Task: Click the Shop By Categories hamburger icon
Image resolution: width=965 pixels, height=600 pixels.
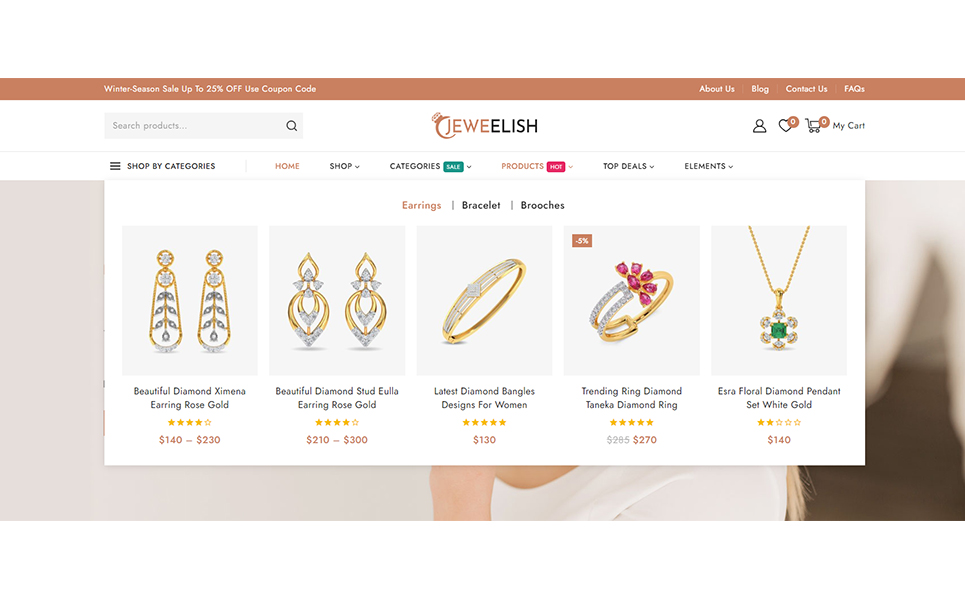Action: tap(115, 166)
